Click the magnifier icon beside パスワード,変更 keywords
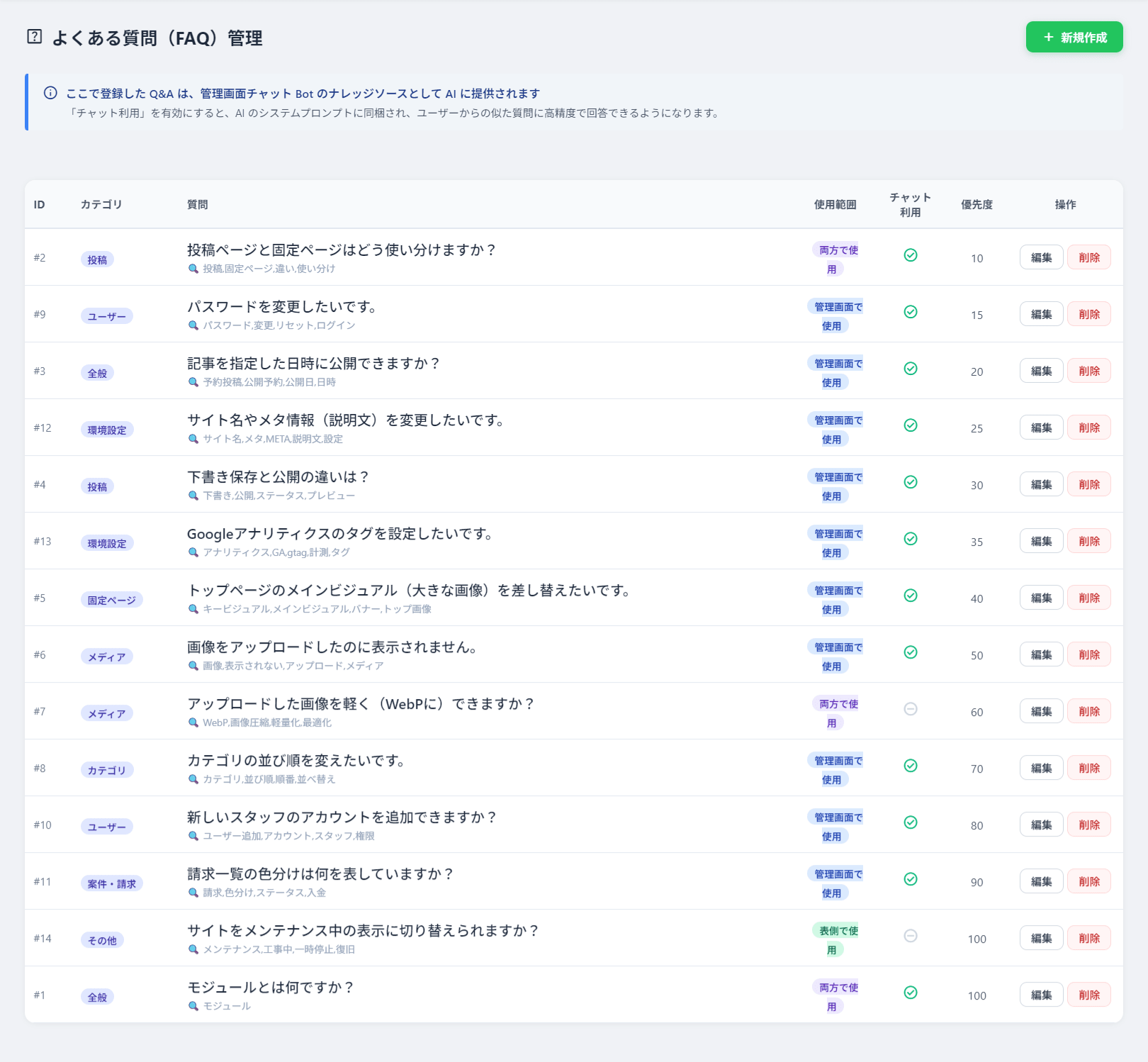 (193, 325)
